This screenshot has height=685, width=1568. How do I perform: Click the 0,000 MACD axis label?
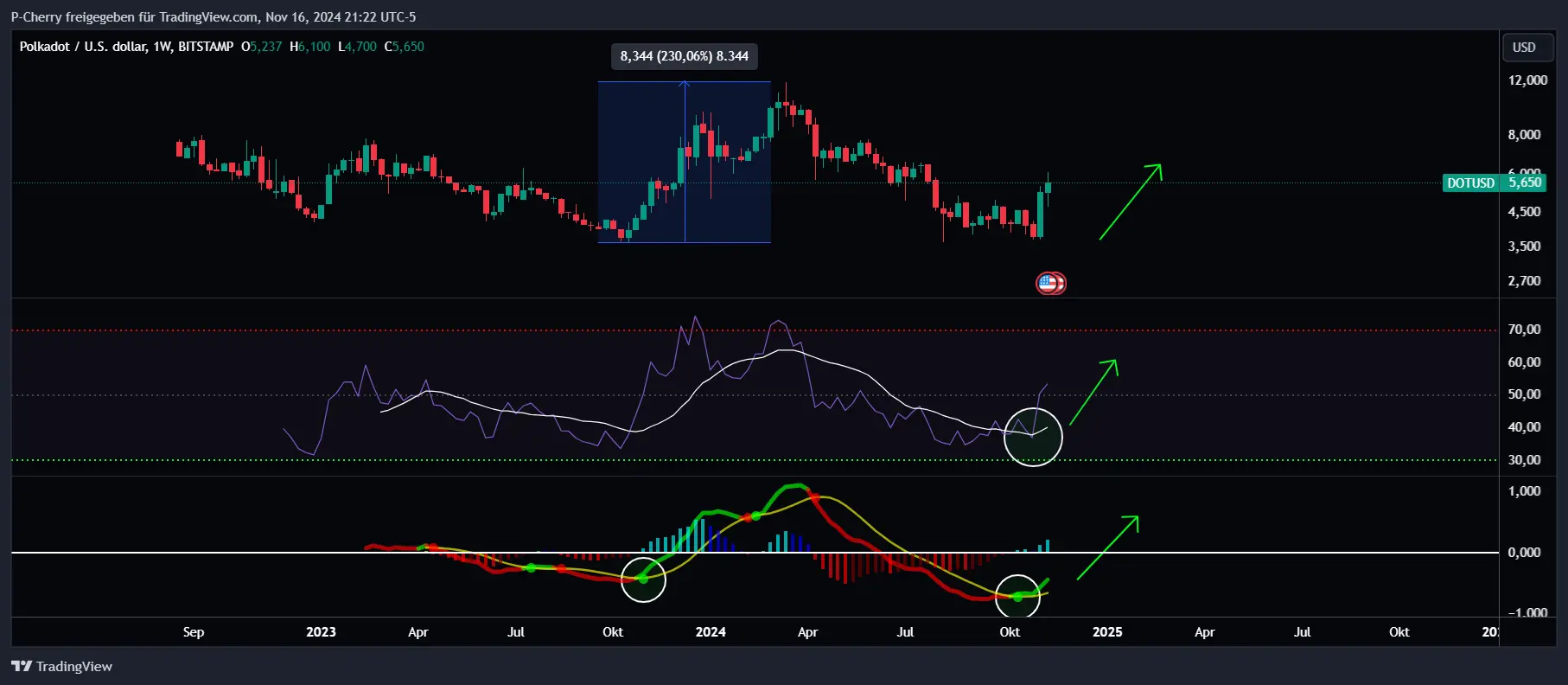1524,553
